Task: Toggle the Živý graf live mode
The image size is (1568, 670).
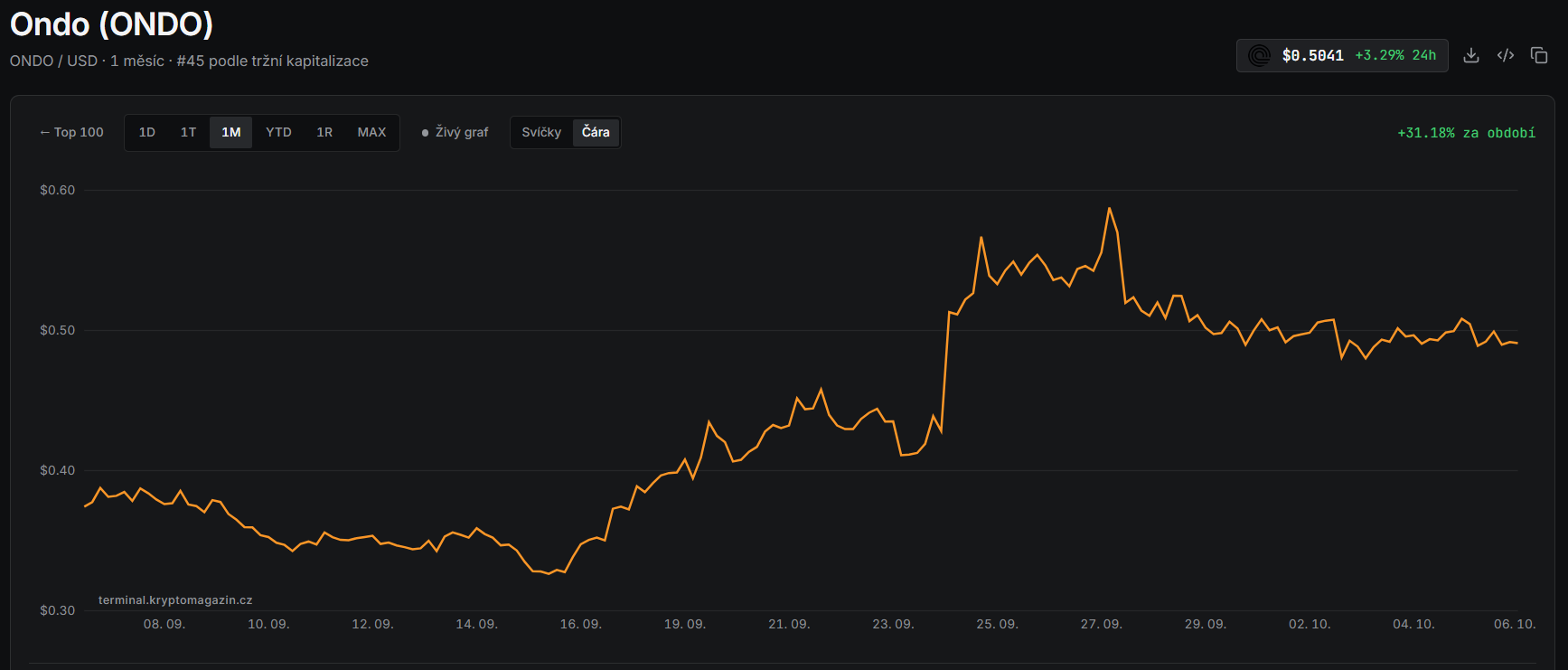Action: pyautogui.click(x=455, y=132)
